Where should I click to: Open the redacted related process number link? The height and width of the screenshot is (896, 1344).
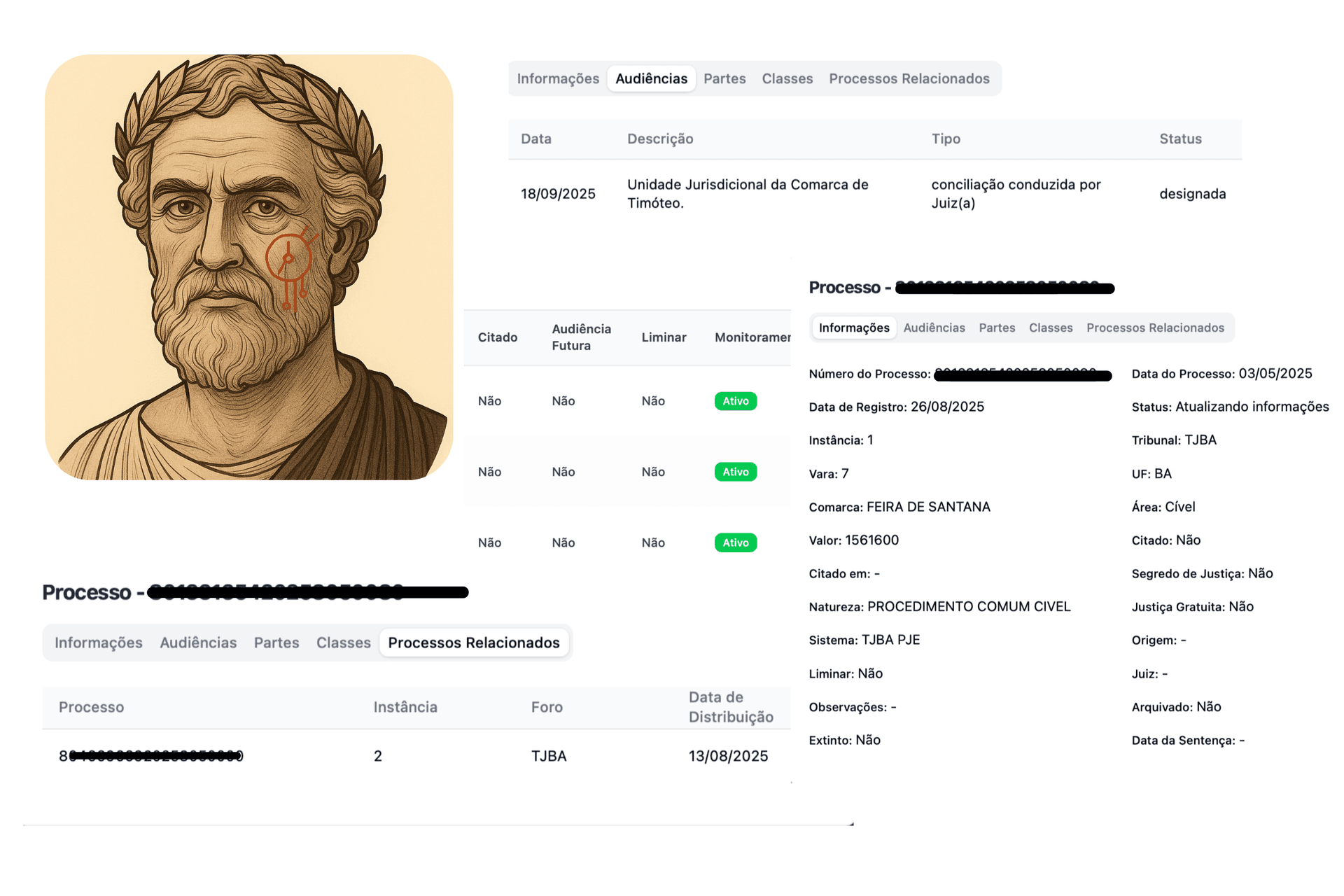tap(151, 756)
